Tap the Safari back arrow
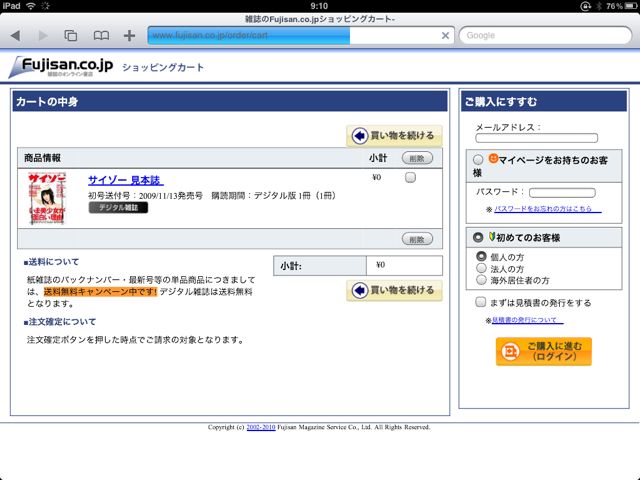The width and height of the screenshot is (640, 480). (x=16, y=36)
